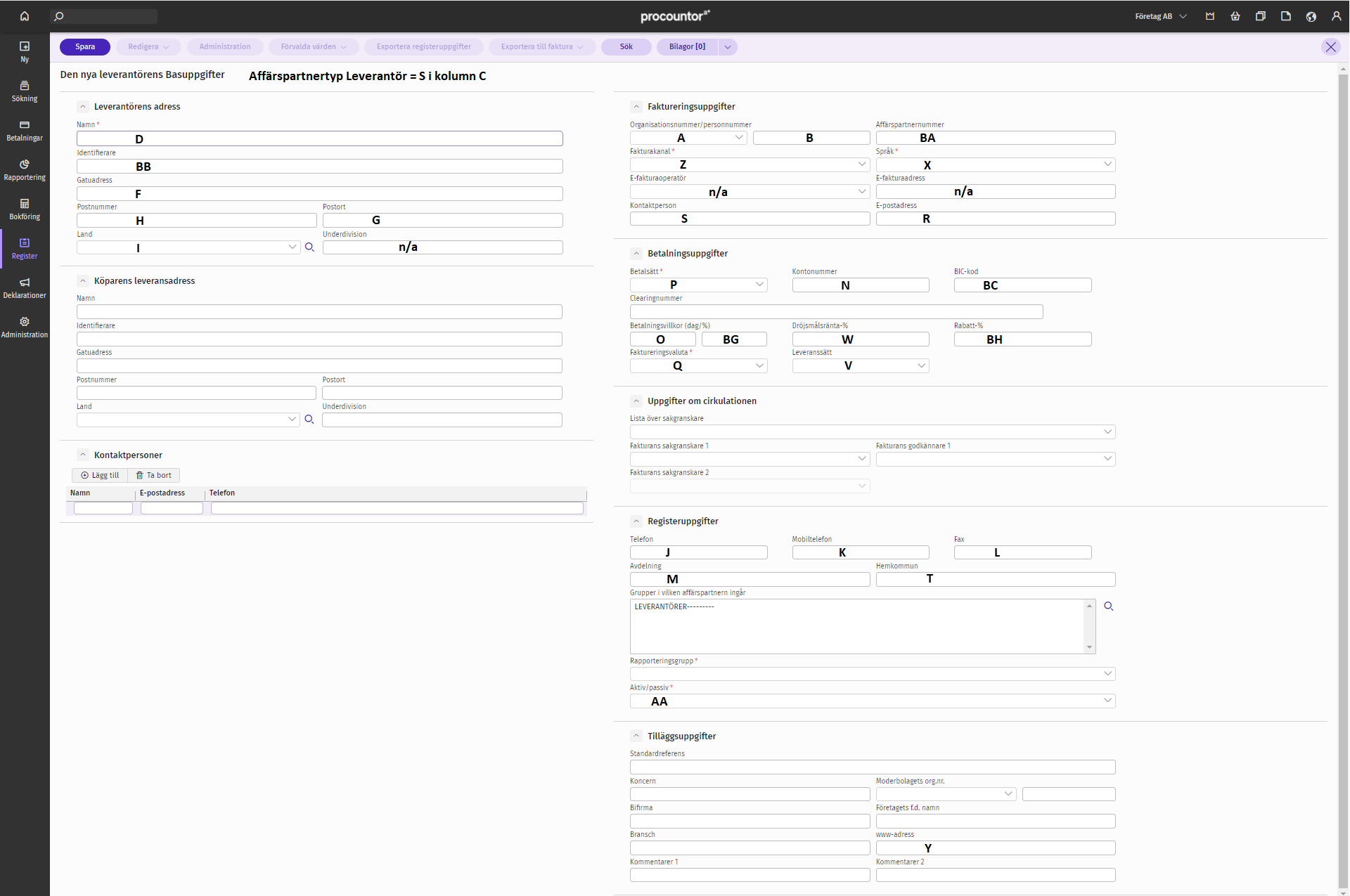Screen dimensions: 1350x896
Task: Click search icon beside Grupper list
Action: pos(1109,606)
